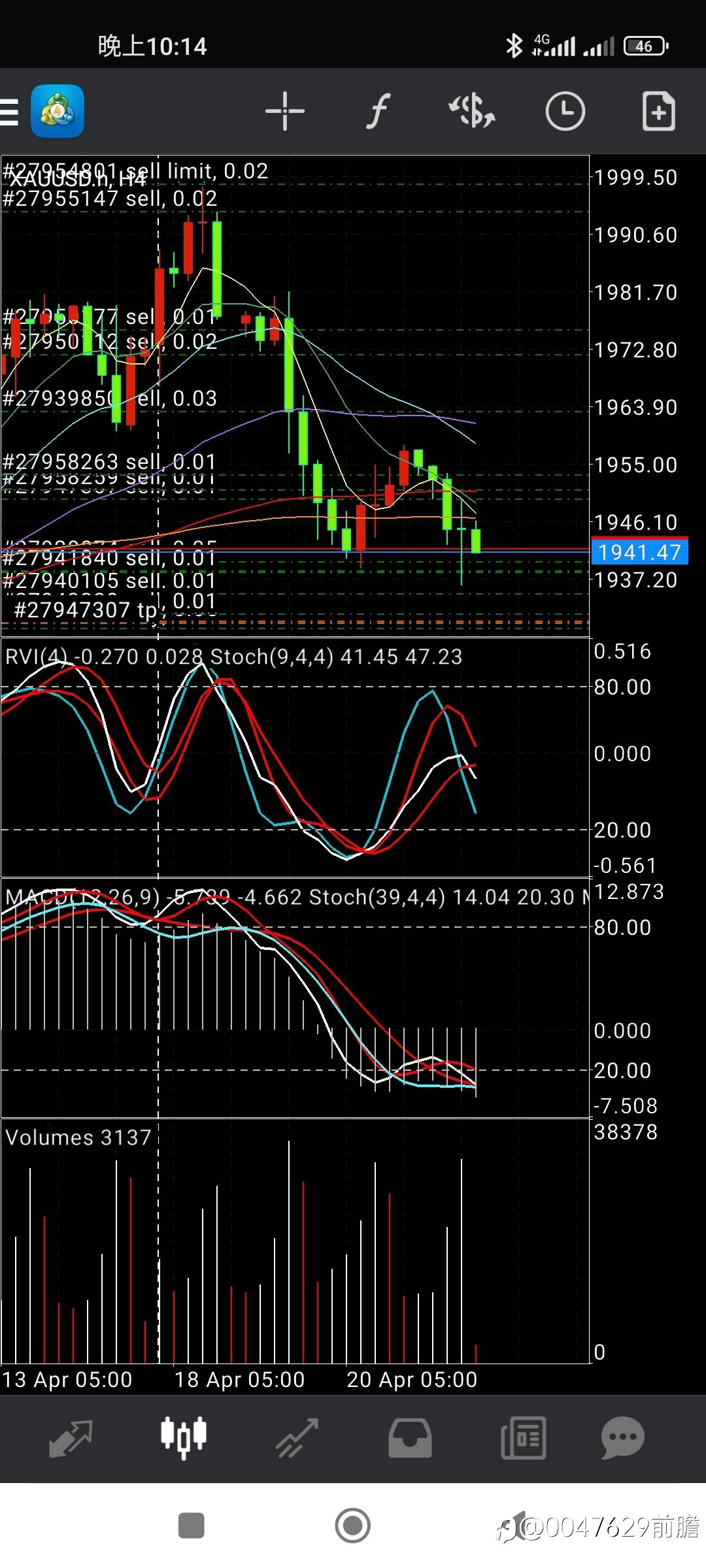Change timeframe with the clock icon
Image resolution: width=706 pixels, height=1568 pixels.
[x=565, y=111]
